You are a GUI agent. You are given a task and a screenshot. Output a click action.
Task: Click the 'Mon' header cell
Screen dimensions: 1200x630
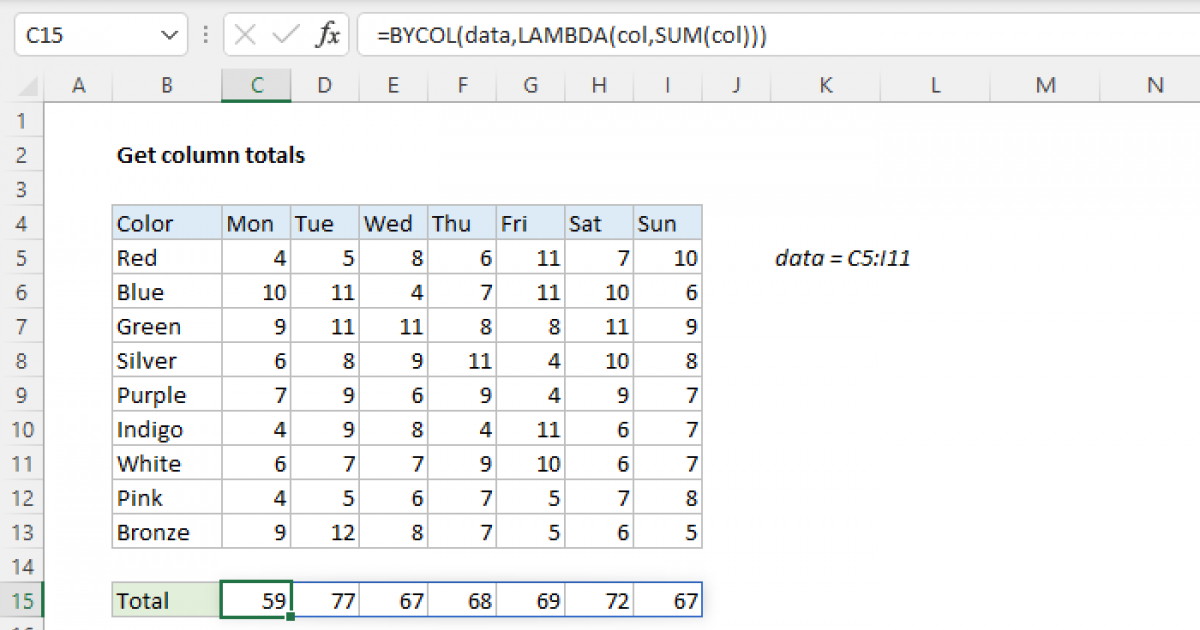(256, 224)
